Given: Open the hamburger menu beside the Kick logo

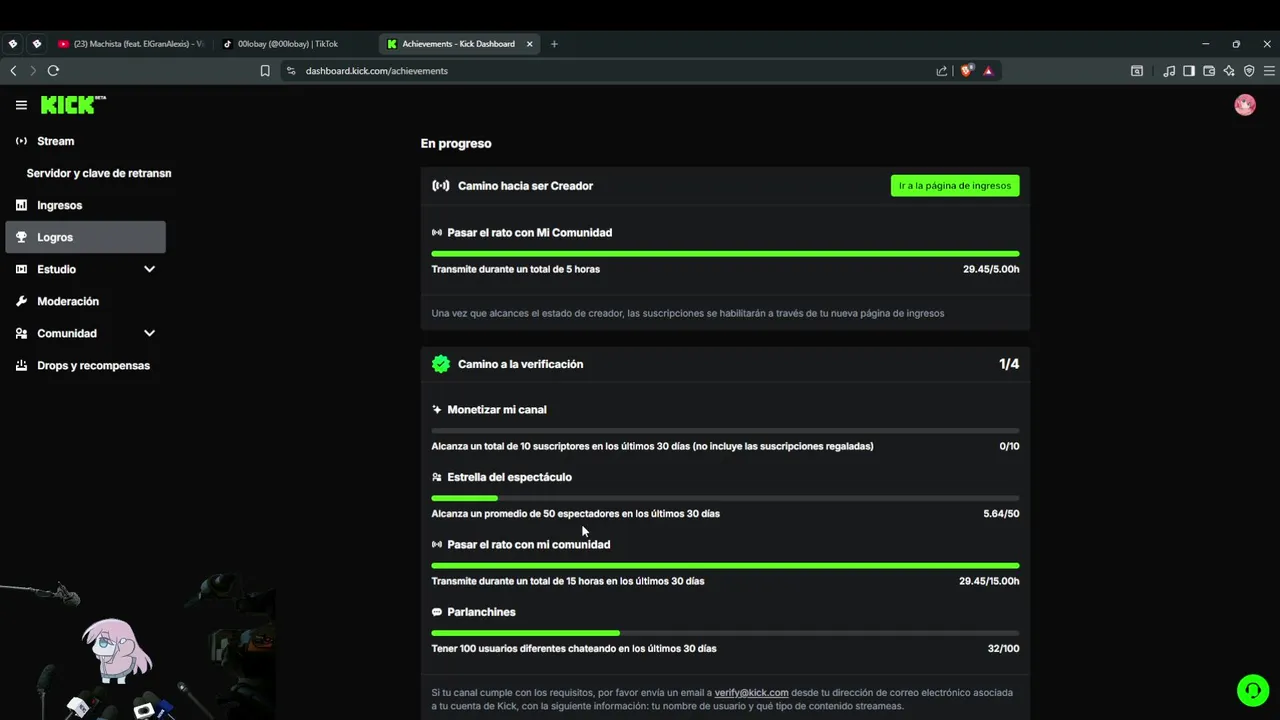Looking at the screenshot, I should click(21, 105).
